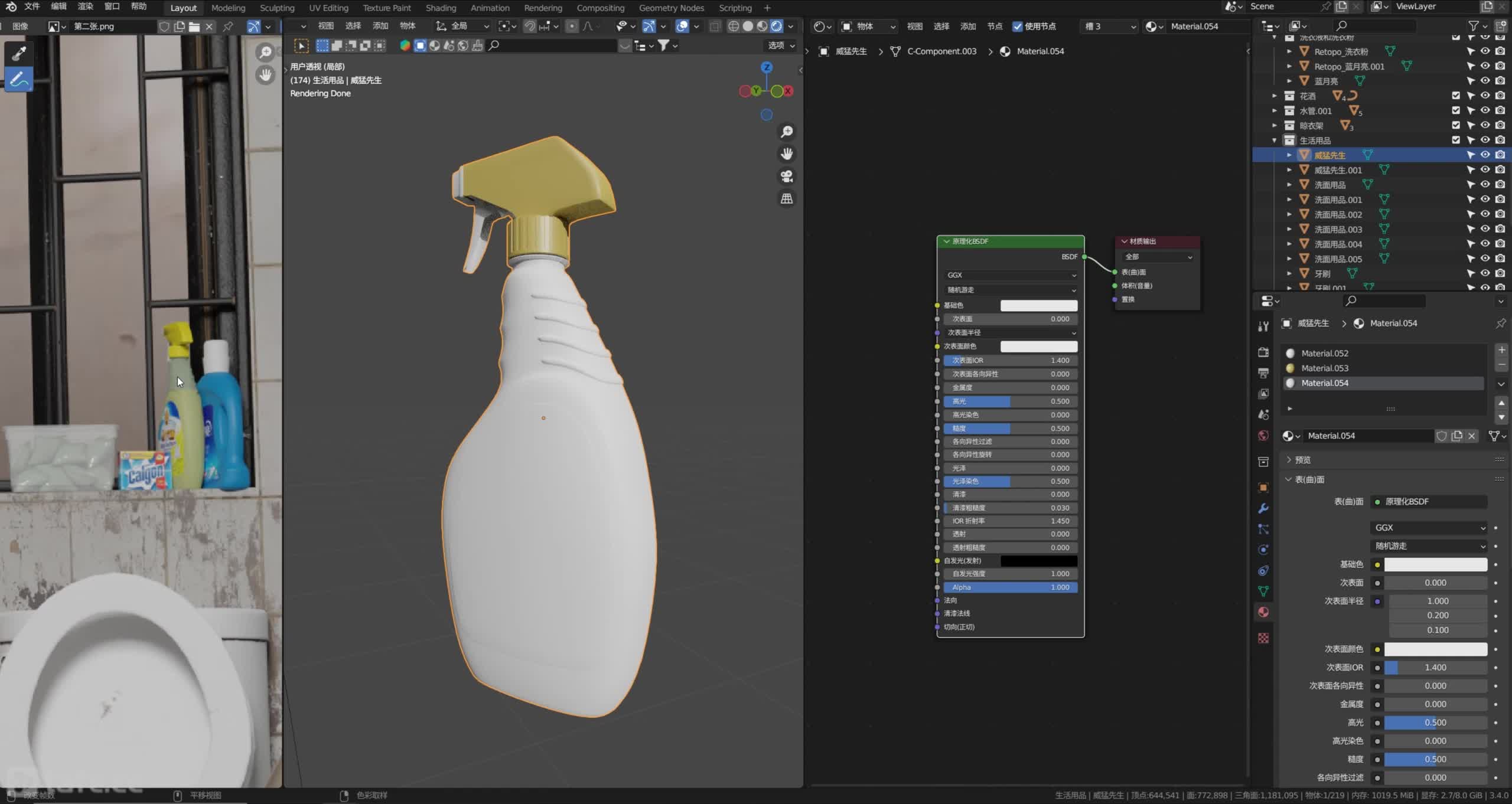Viewport: 1512px width, 804px height.
Task: Open the 文件 File menu
Action: point(31,6)
